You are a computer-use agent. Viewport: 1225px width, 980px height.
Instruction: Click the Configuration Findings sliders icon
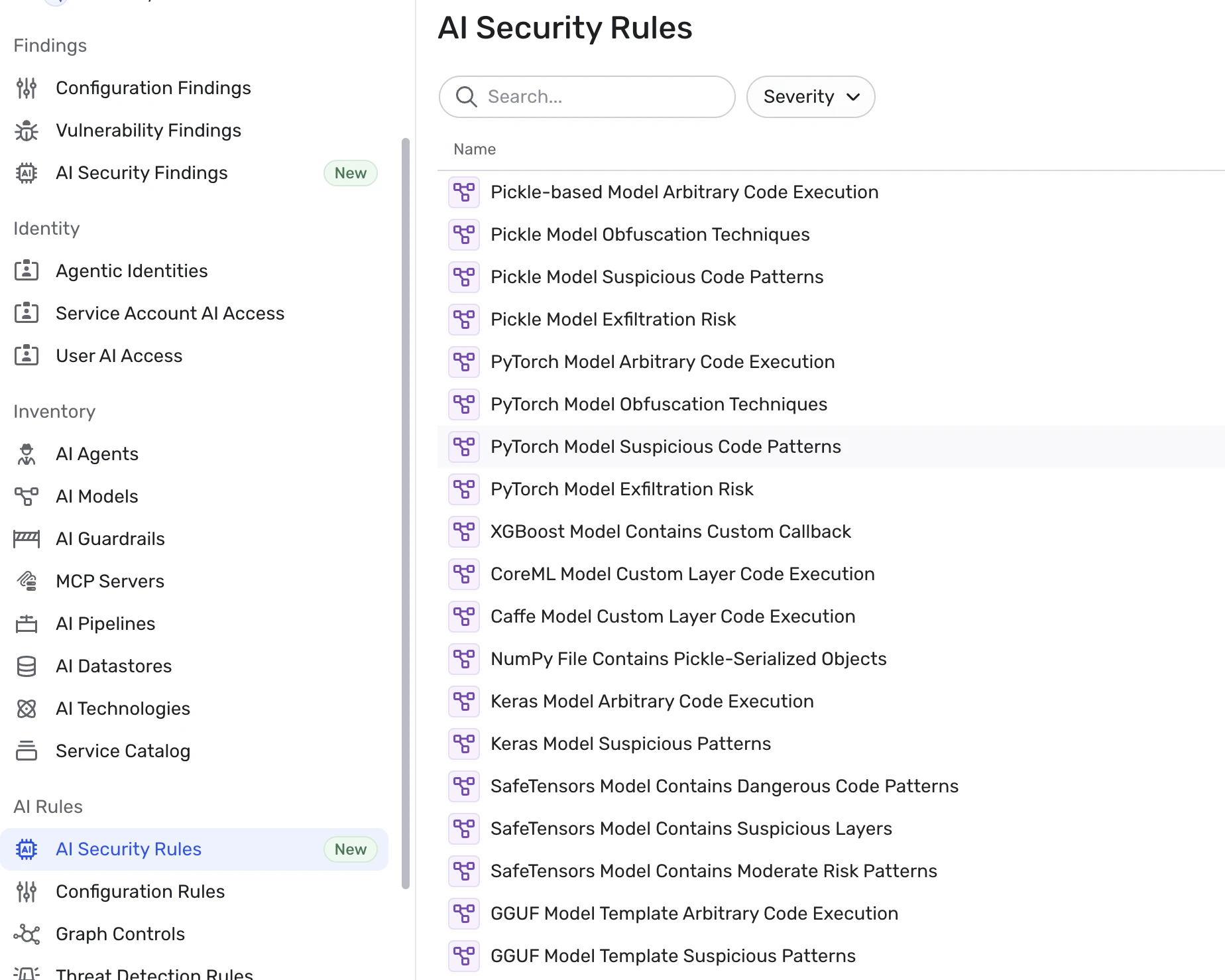pyautogui.click(x=27, y=88)
